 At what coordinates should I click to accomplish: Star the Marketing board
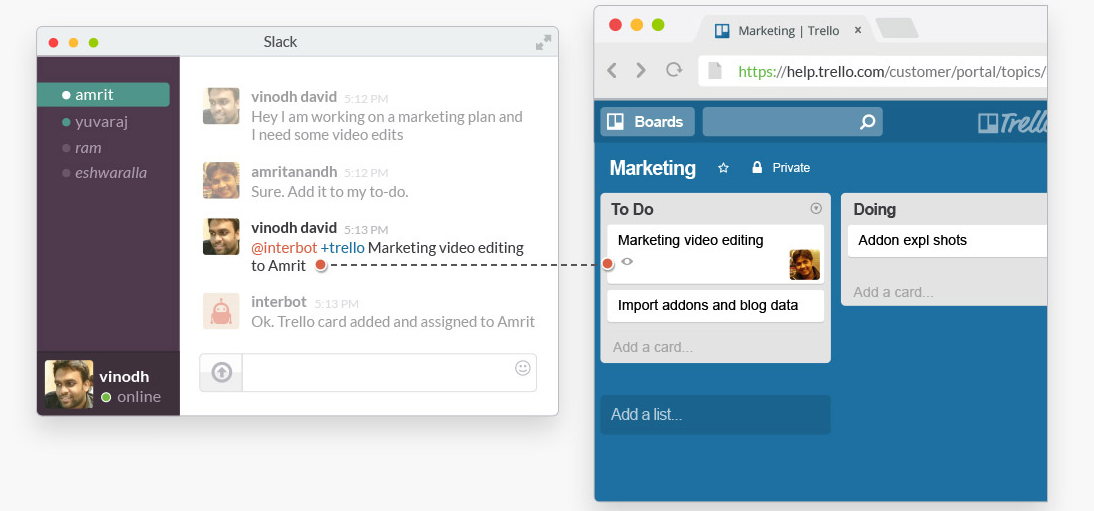tap(724, 168)
